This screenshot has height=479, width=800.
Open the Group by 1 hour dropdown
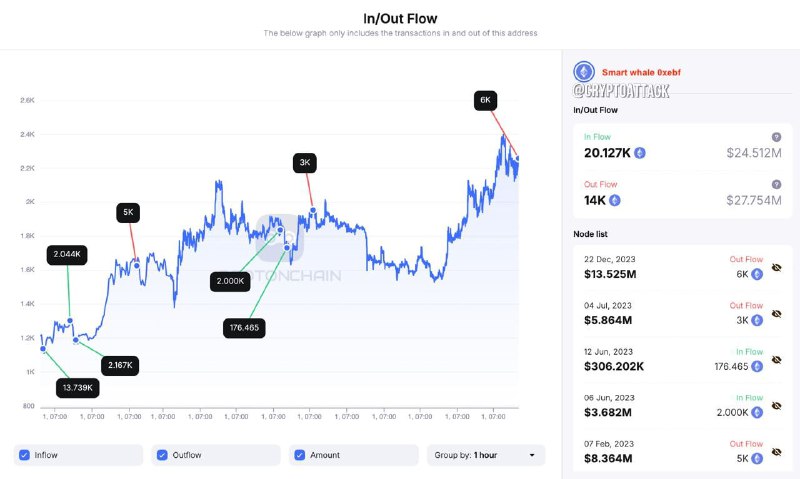(x=486, y=455)
